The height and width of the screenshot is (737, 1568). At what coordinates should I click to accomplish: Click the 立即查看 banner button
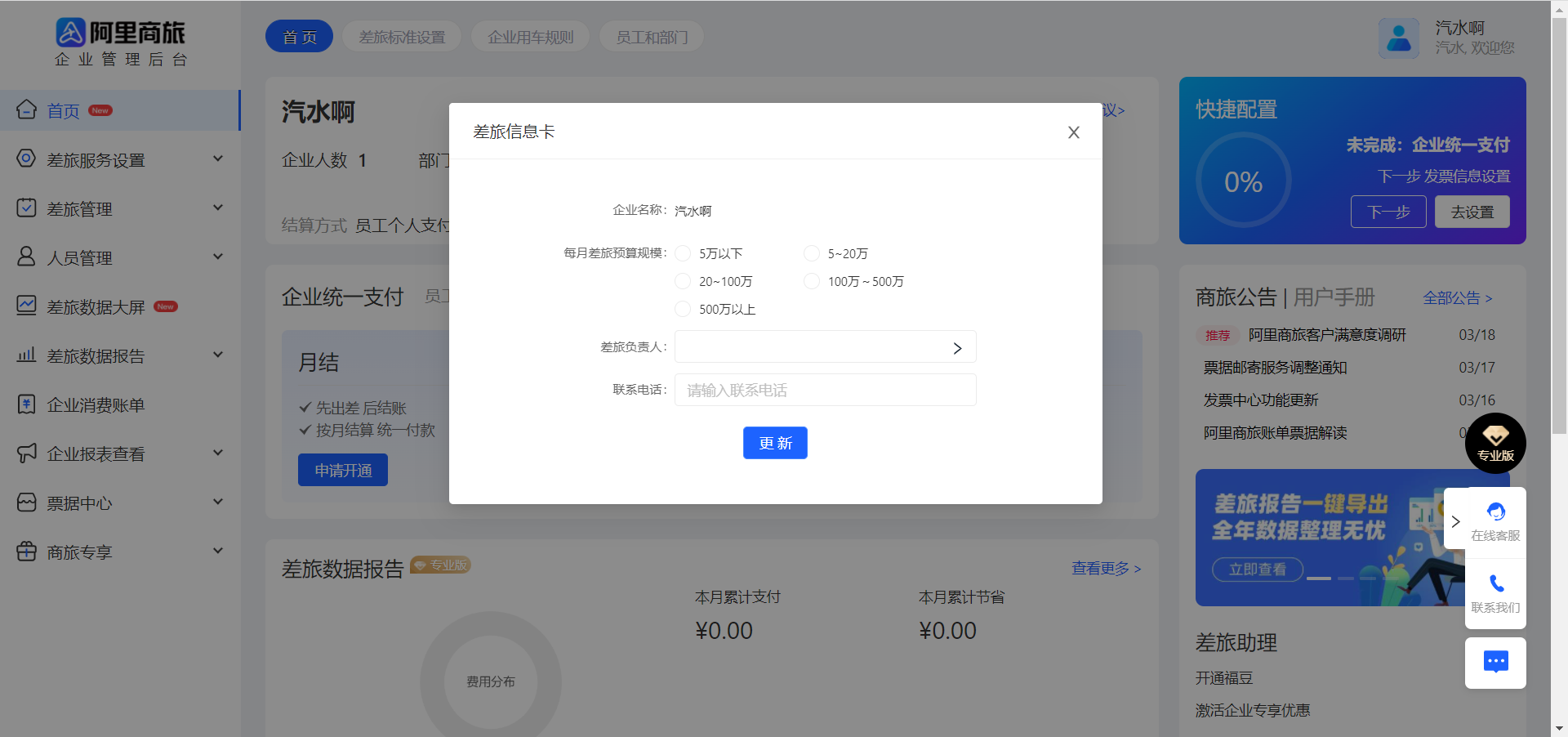tap(1257, 569)
